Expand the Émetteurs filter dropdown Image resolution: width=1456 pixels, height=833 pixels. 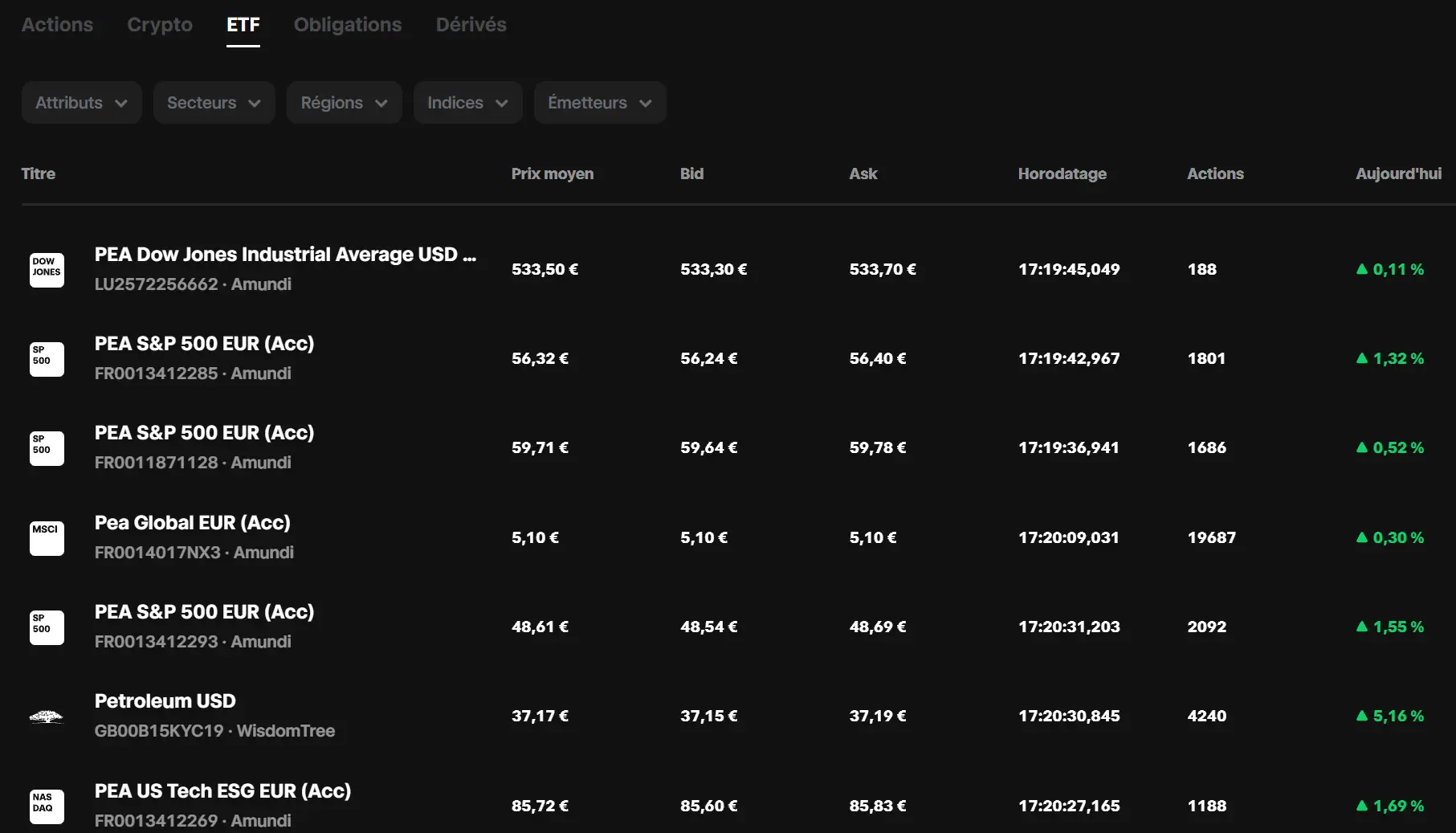click(x=600, y=103)
